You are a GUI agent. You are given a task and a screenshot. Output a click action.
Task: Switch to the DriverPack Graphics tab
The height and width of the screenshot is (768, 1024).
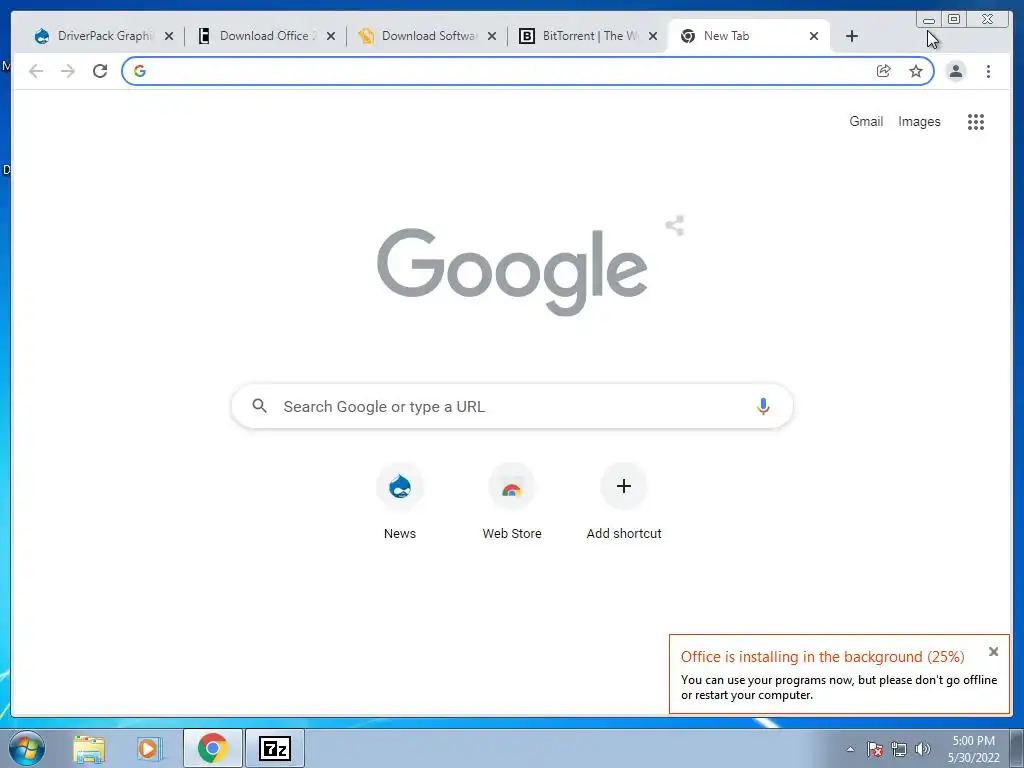(104, 36)
